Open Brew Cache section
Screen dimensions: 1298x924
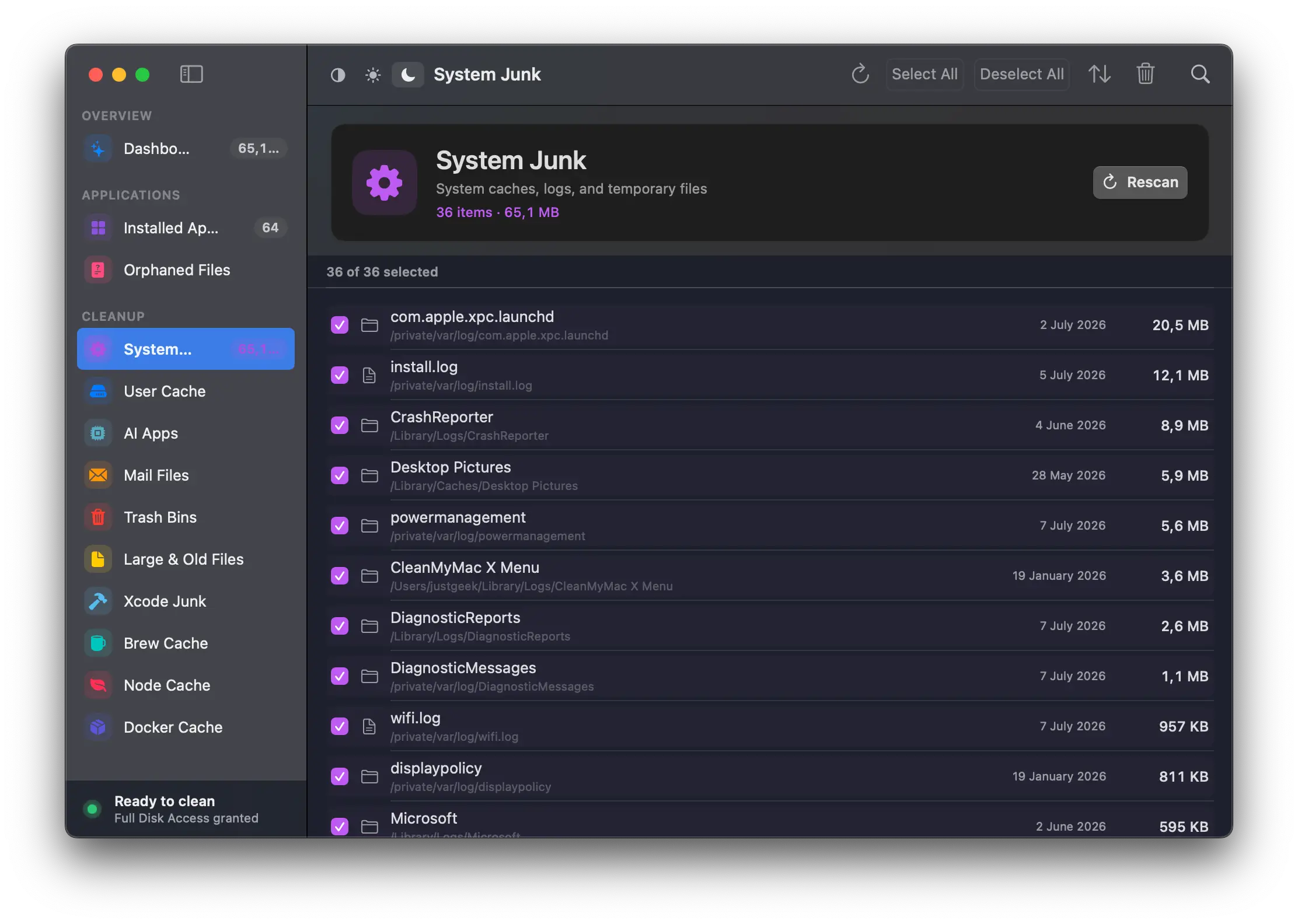(186, 643)
